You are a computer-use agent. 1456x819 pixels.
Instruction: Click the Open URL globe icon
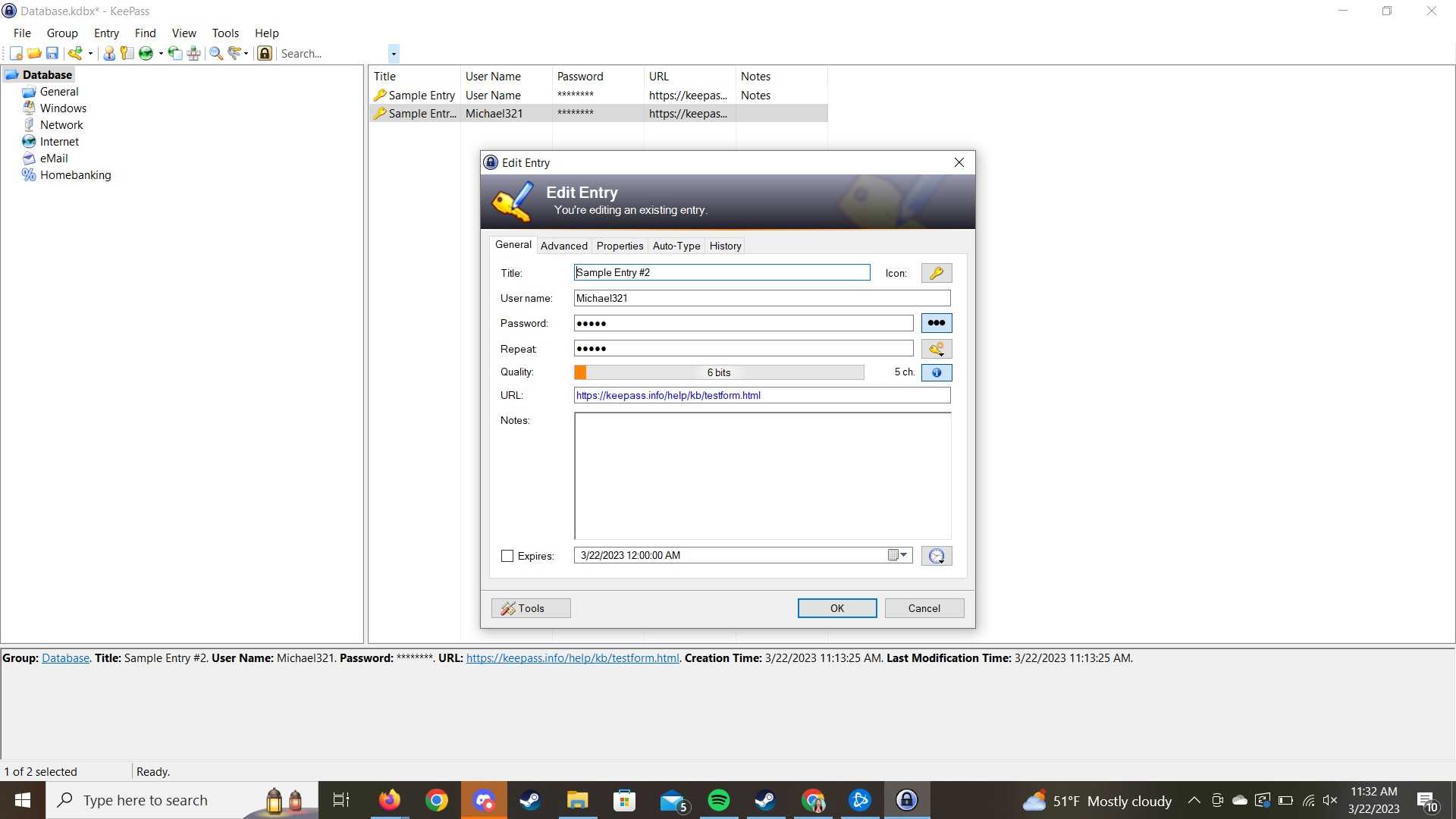point(146,53)
